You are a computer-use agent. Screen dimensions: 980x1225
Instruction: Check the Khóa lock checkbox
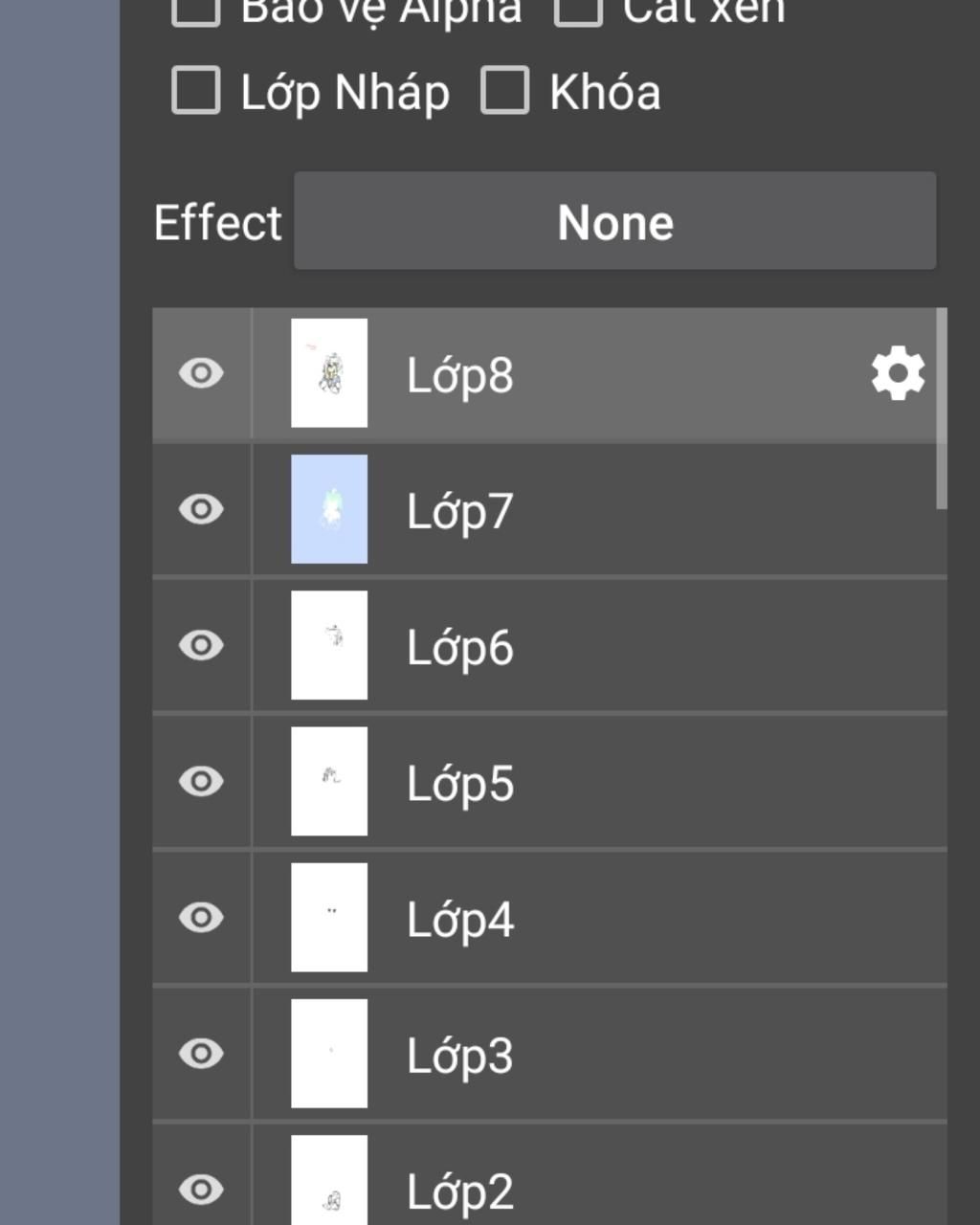click(504, 91)
